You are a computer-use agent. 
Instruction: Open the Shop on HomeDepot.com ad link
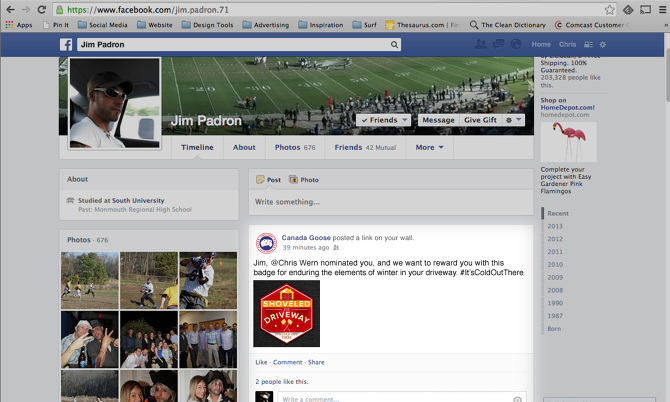point(567,104)
